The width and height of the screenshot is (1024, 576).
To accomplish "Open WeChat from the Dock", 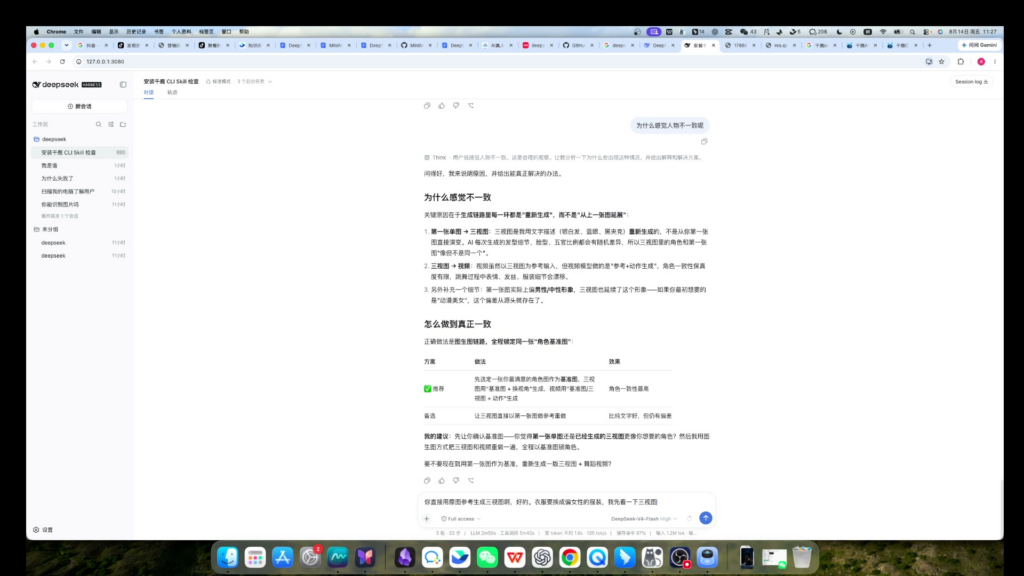I will point(487,557).
